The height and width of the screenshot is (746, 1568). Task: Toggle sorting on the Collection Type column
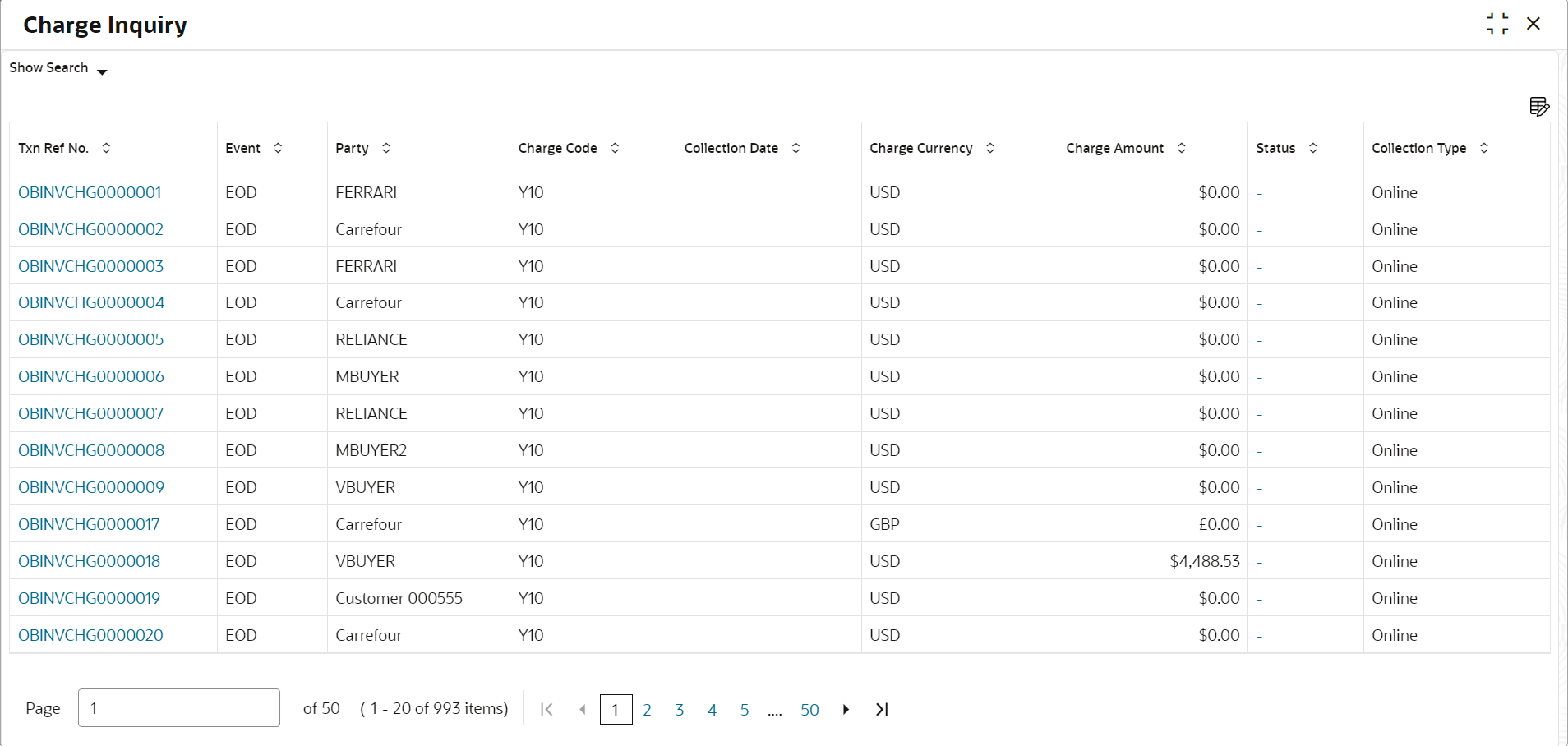tap(1483, 148)
